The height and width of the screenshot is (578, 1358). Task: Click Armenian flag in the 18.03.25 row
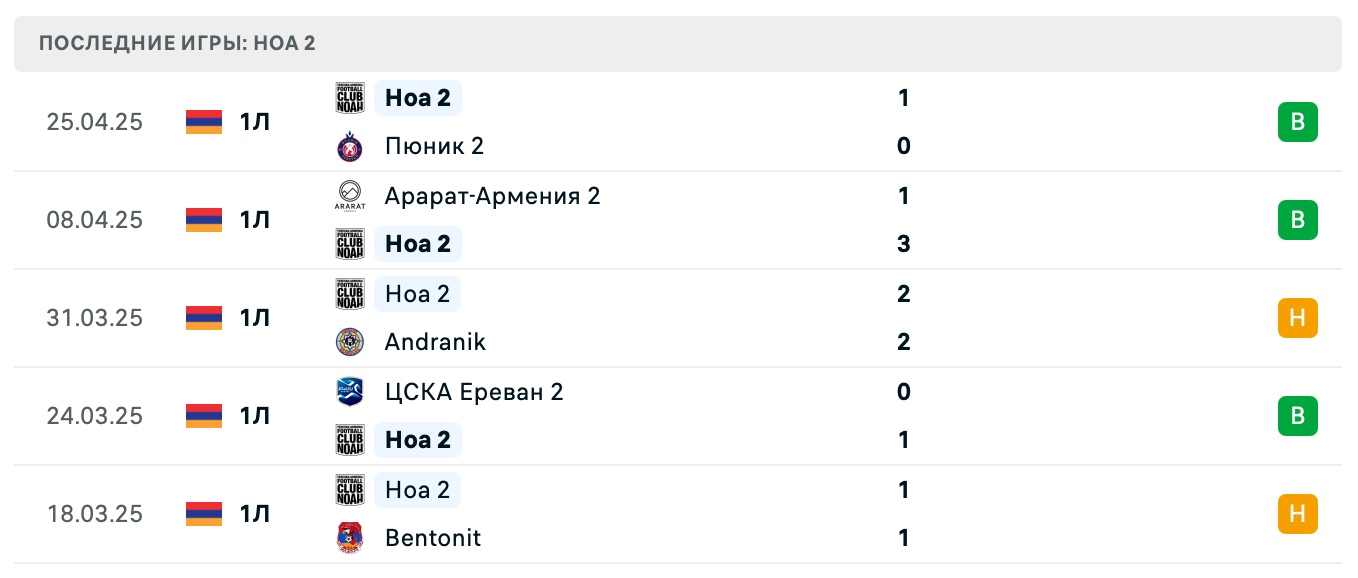[x=204, y=514]
